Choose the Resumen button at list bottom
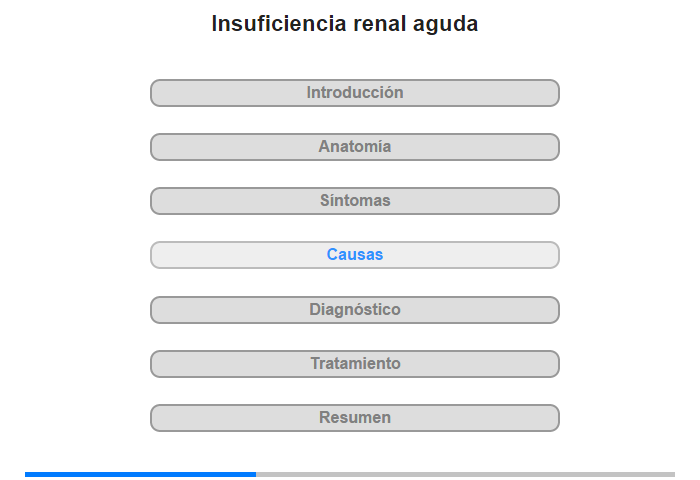Viewport: 700px width, 480px height. click(x=354, y=418)
